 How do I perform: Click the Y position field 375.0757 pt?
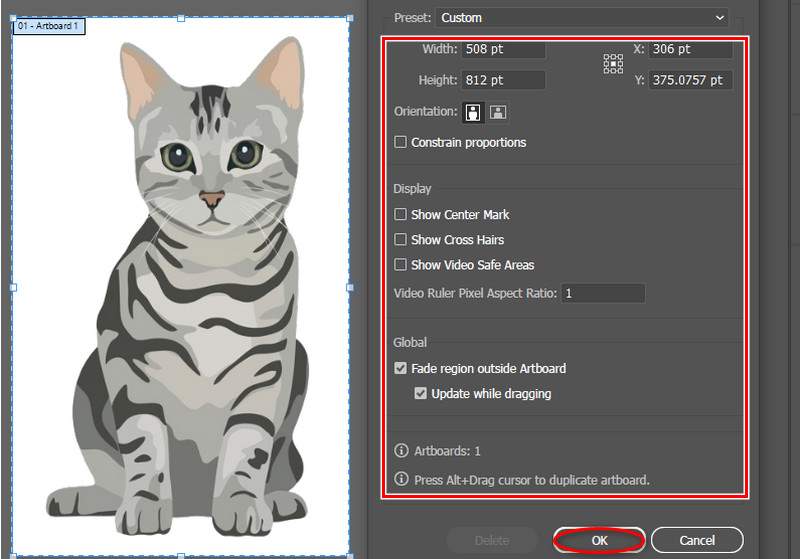click(x=690, y=80)
